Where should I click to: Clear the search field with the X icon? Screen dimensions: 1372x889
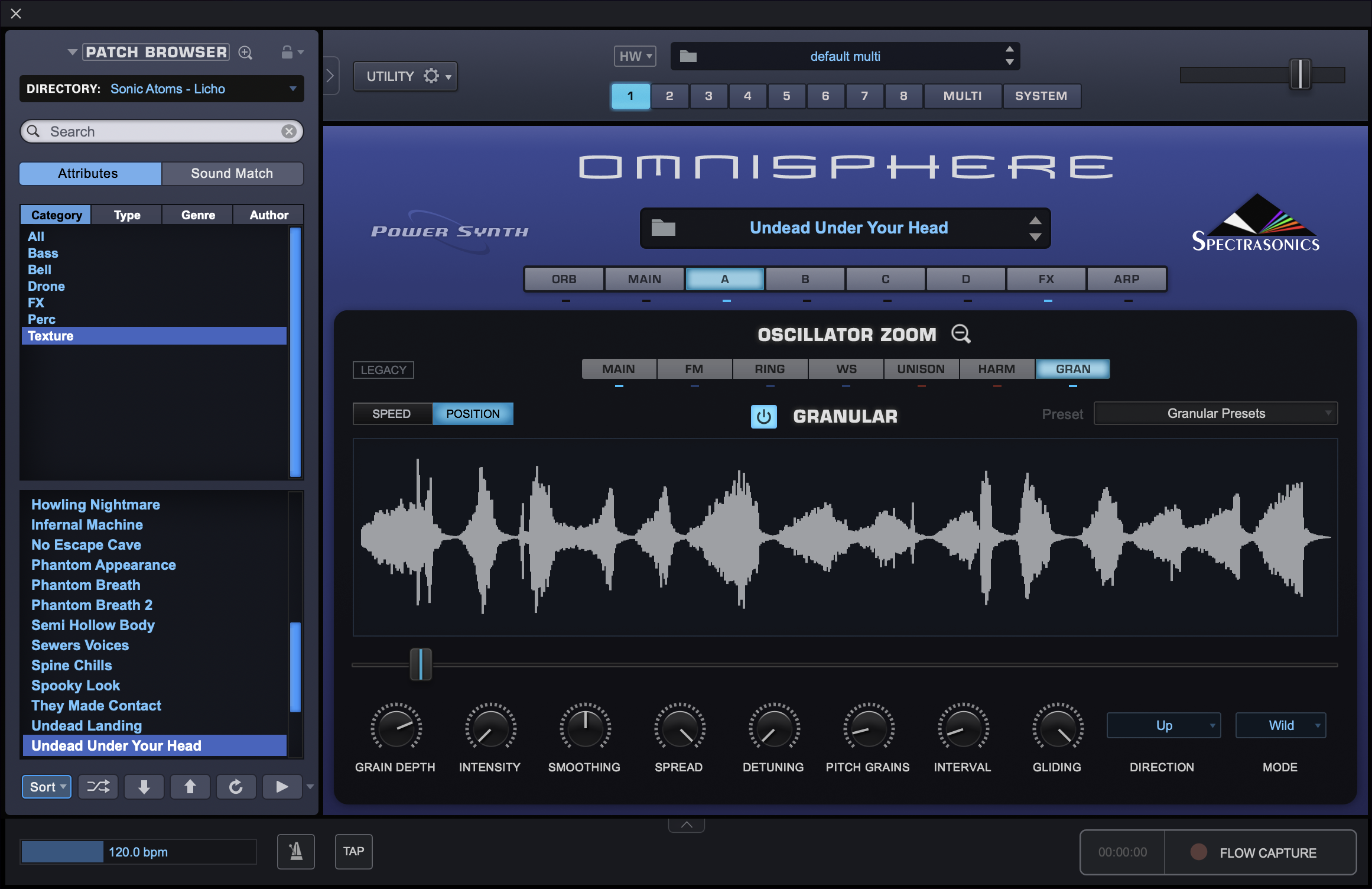(289, 131)
